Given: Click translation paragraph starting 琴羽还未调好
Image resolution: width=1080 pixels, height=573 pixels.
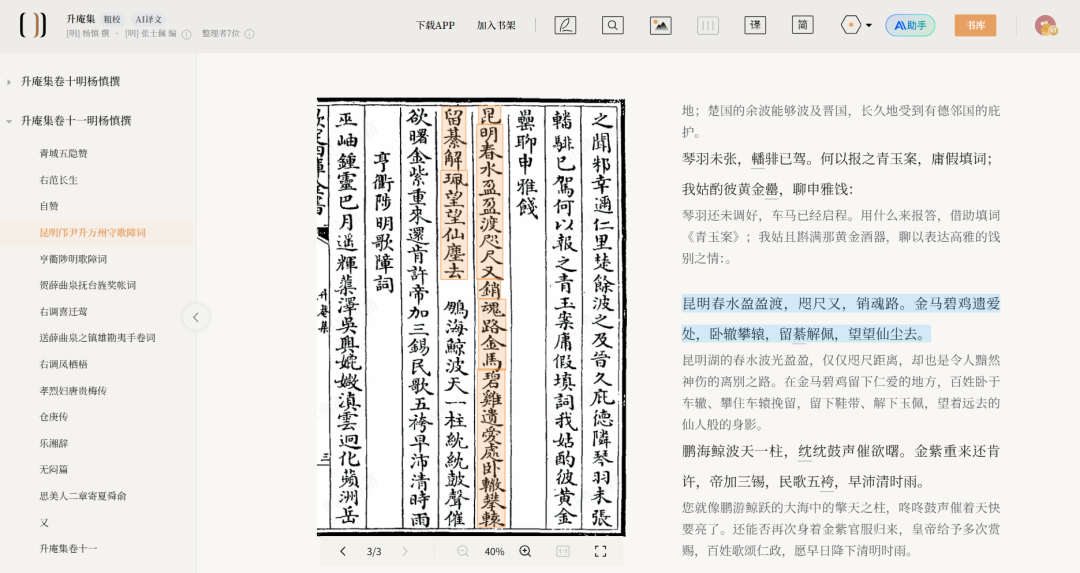Looking at the screenshot, I should click(840, 237).
